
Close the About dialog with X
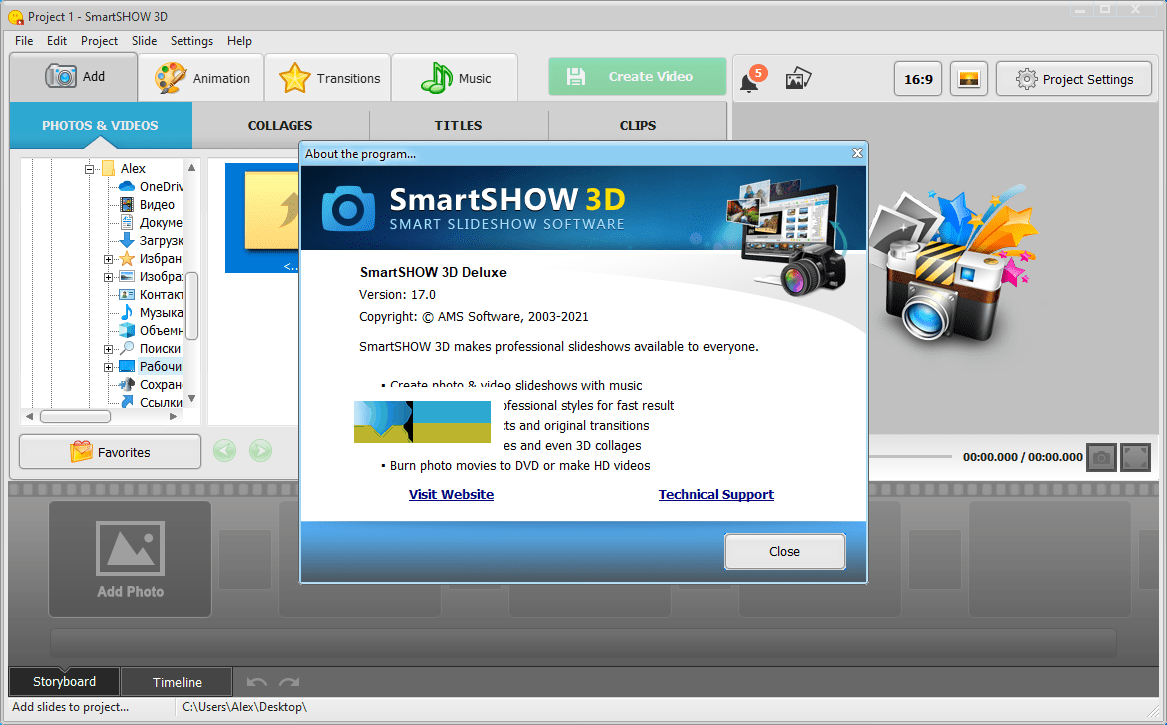(x=857, y=153)
